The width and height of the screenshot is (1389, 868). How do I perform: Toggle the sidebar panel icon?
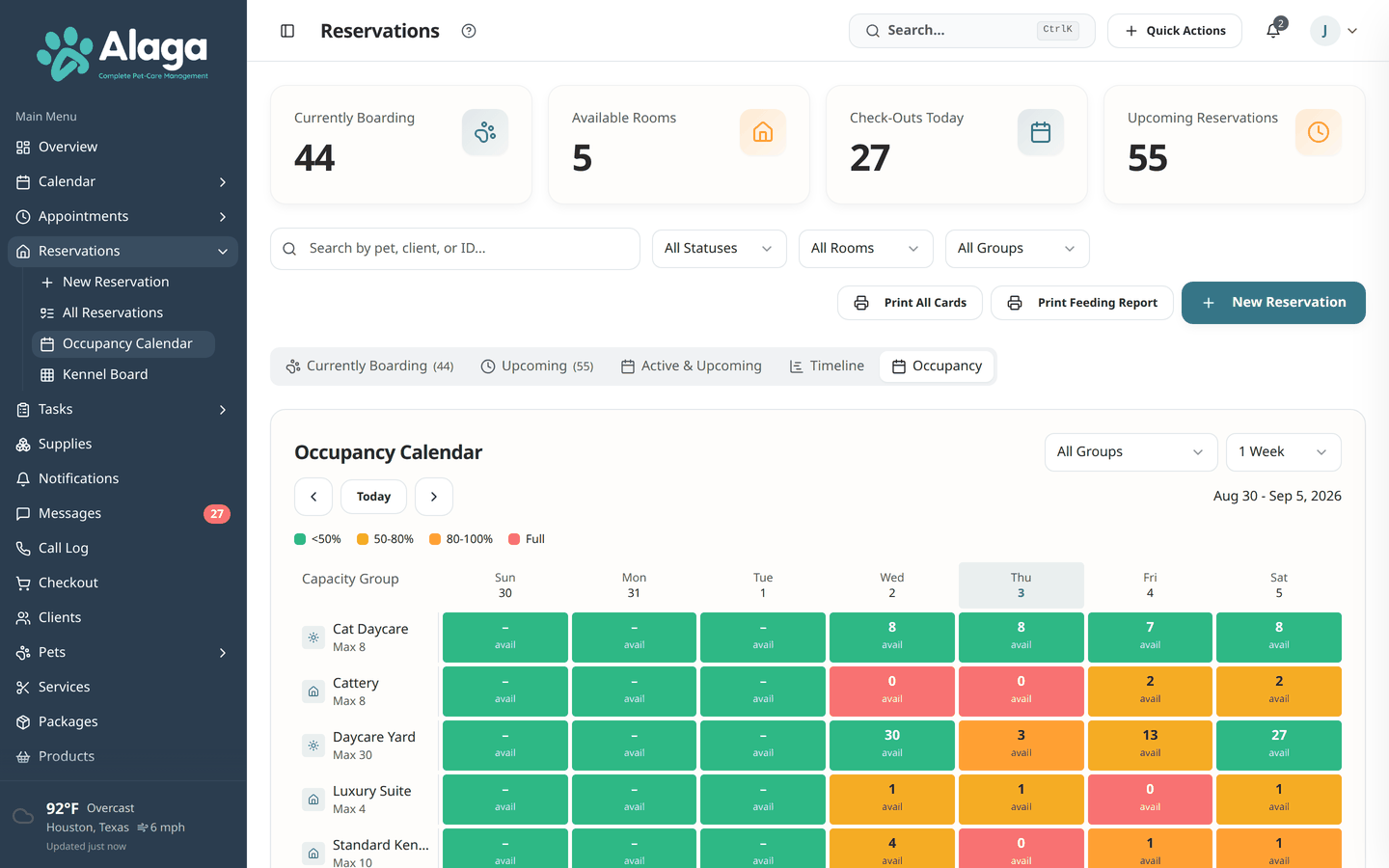coord(287,31)
